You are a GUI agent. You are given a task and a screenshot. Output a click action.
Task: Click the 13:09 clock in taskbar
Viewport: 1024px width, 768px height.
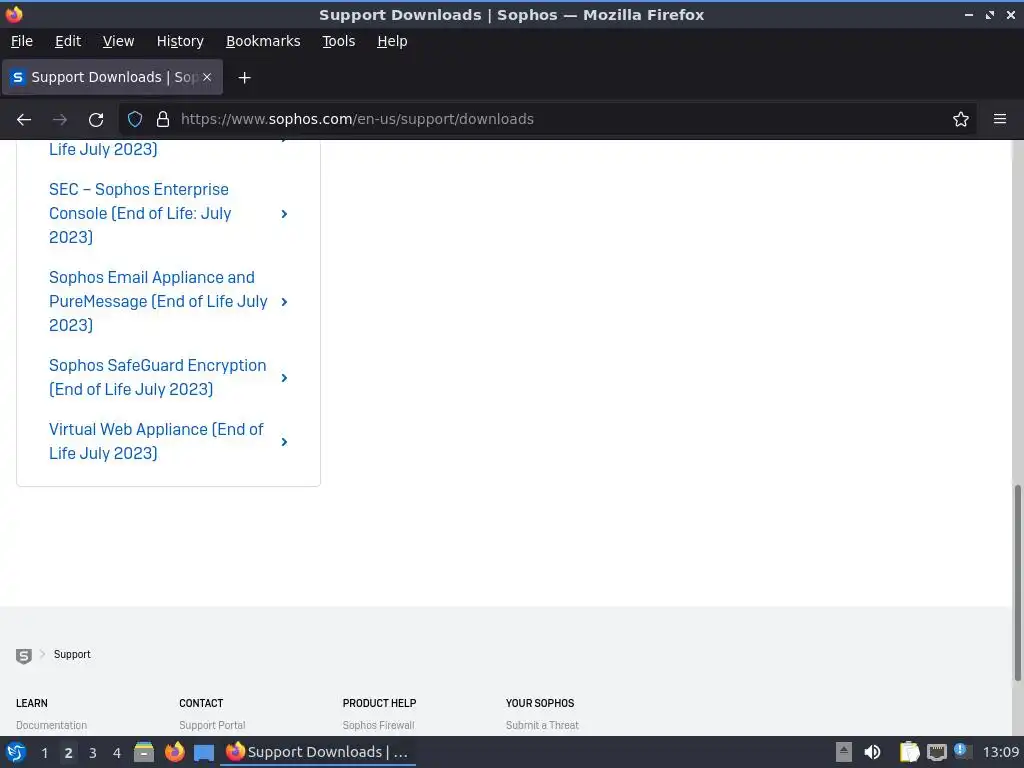coord(1000,752)
